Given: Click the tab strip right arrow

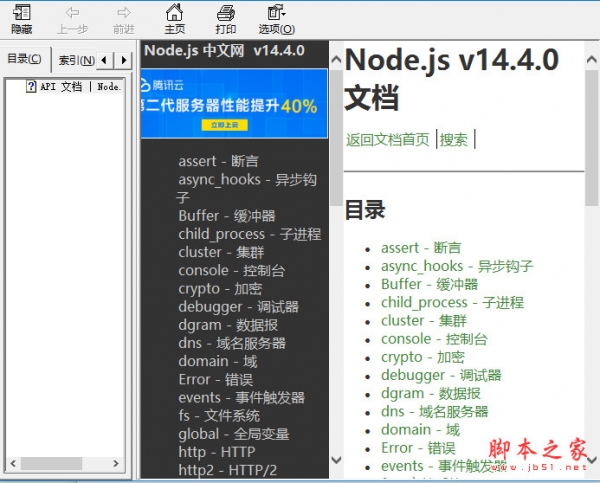Looking at the screenshot, I should click(123, 60).
